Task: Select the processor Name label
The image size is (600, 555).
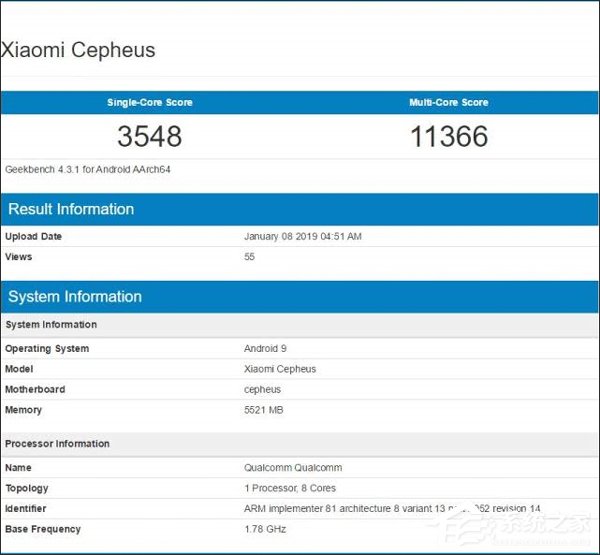Action: coord(18,468)
